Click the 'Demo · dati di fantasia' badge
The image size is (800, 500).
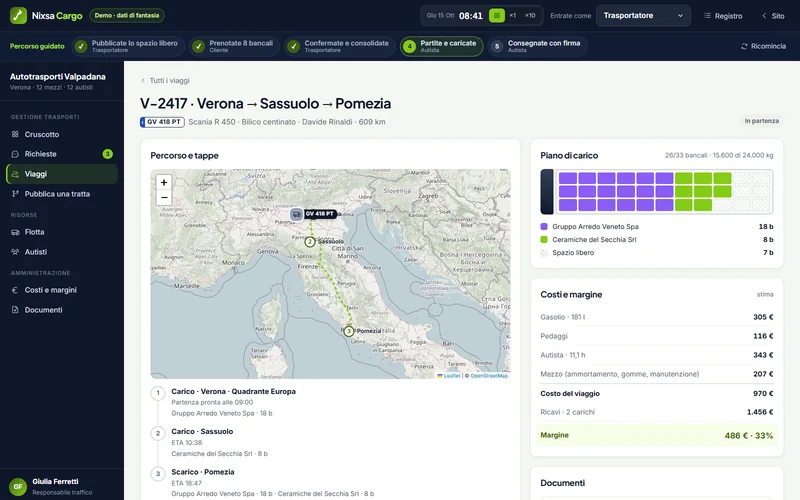click(127, 15)
